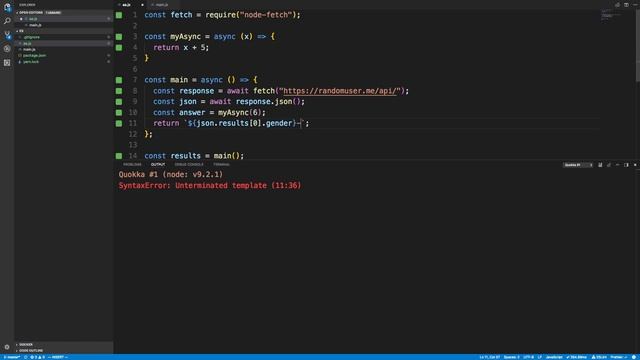
Task: Change the UTF-8 encoding
Action: (x=529, y=357)
